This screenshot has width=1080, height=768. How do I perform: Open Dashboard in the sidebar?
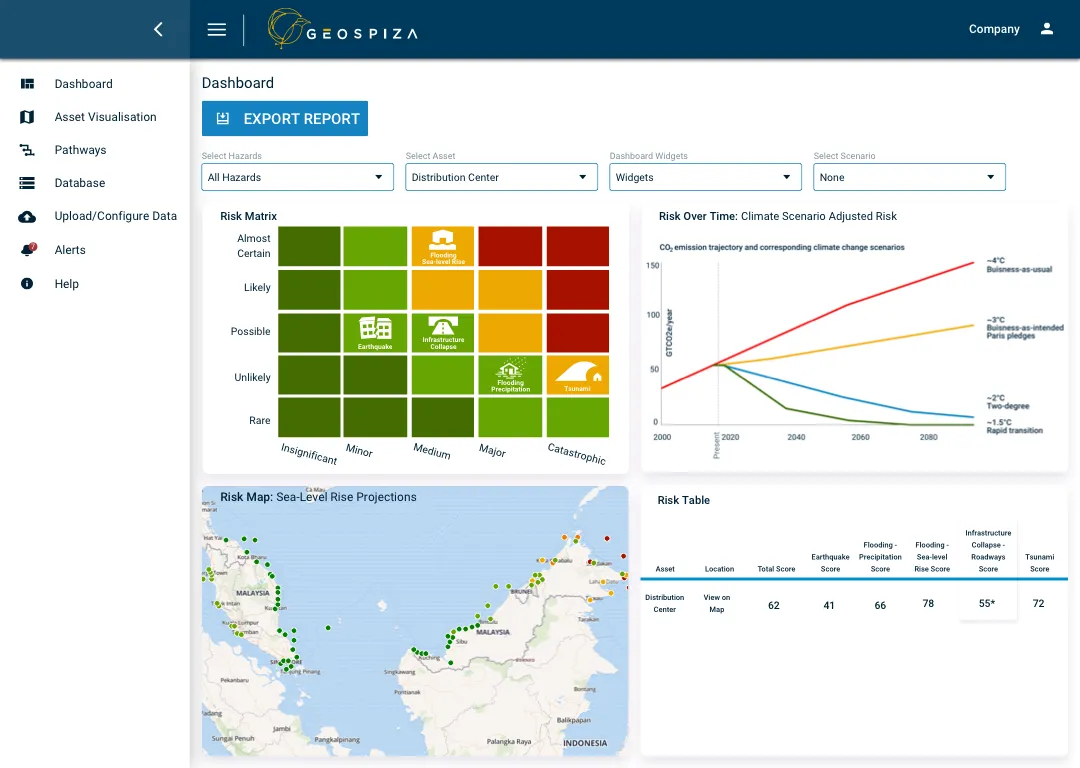coord(83,84)
